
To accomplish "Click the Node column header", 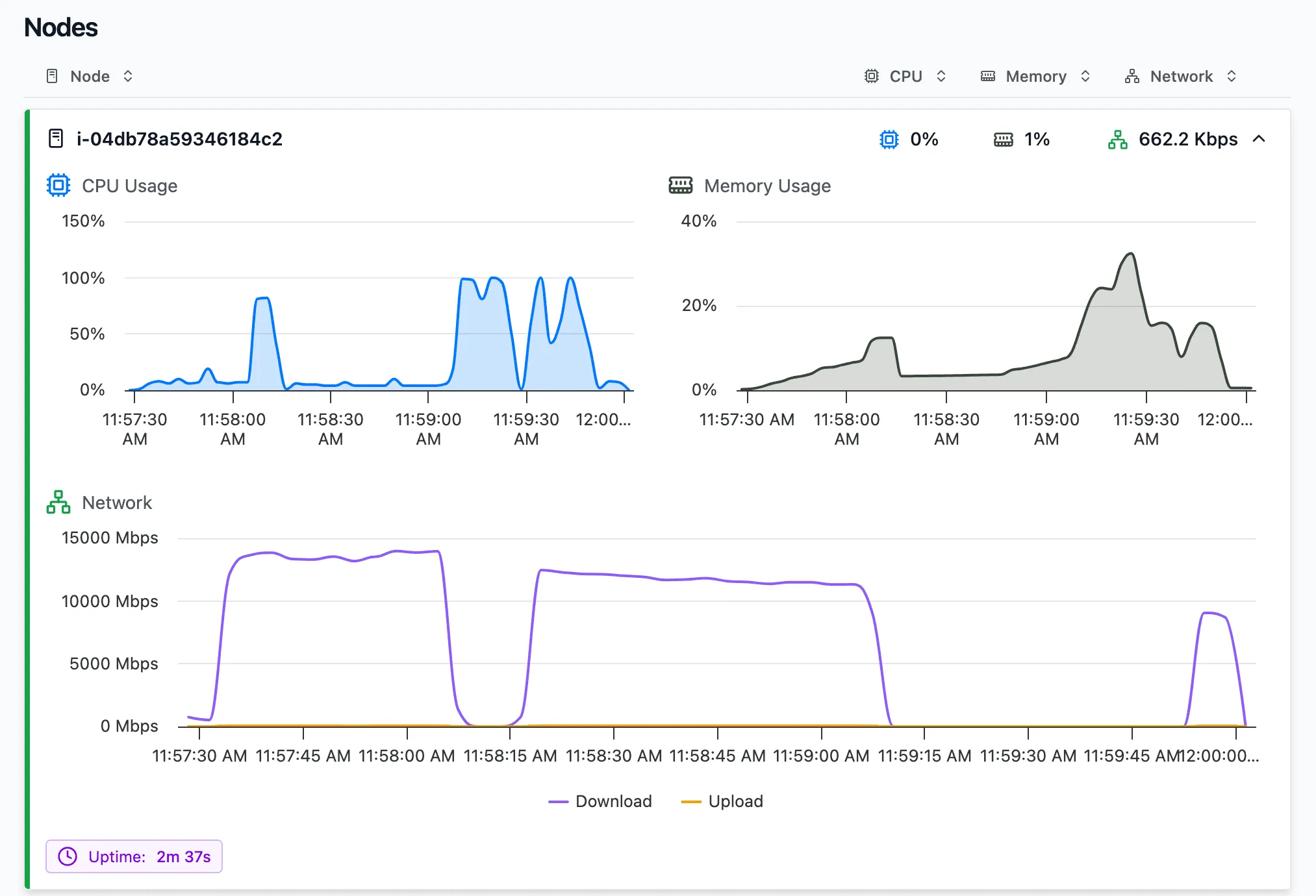I will (x=90, y=76).
